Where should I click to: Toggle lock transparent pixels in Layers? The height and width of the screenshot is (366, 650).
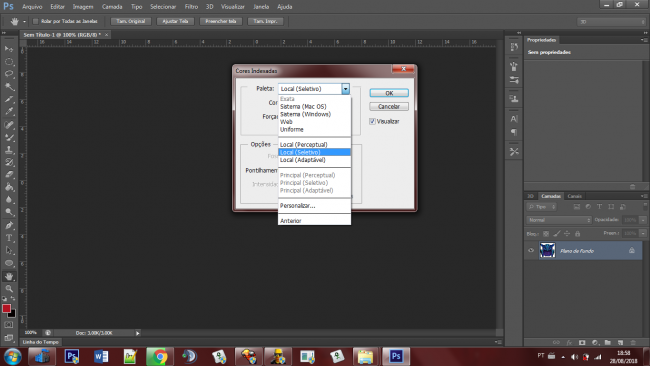546,234
